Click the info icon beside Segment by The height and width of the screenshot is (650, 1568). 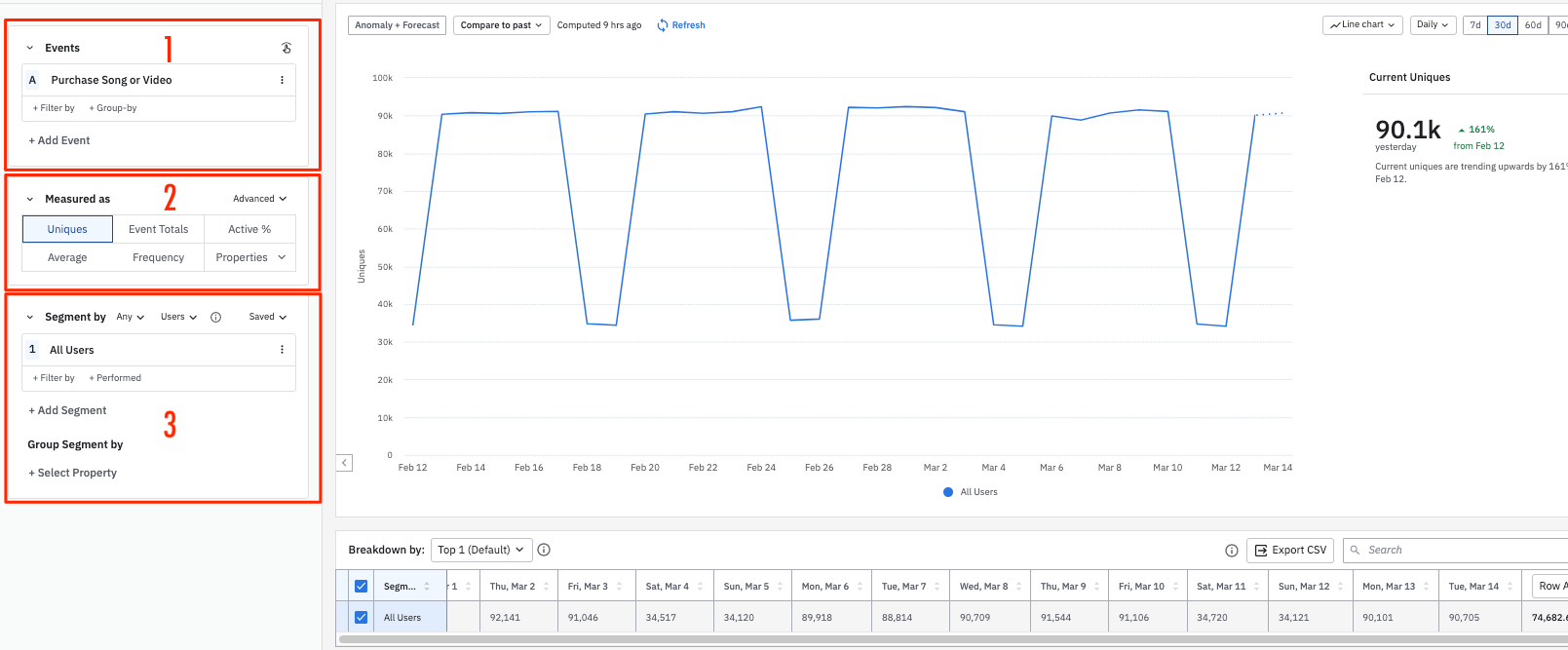point(216,317)
